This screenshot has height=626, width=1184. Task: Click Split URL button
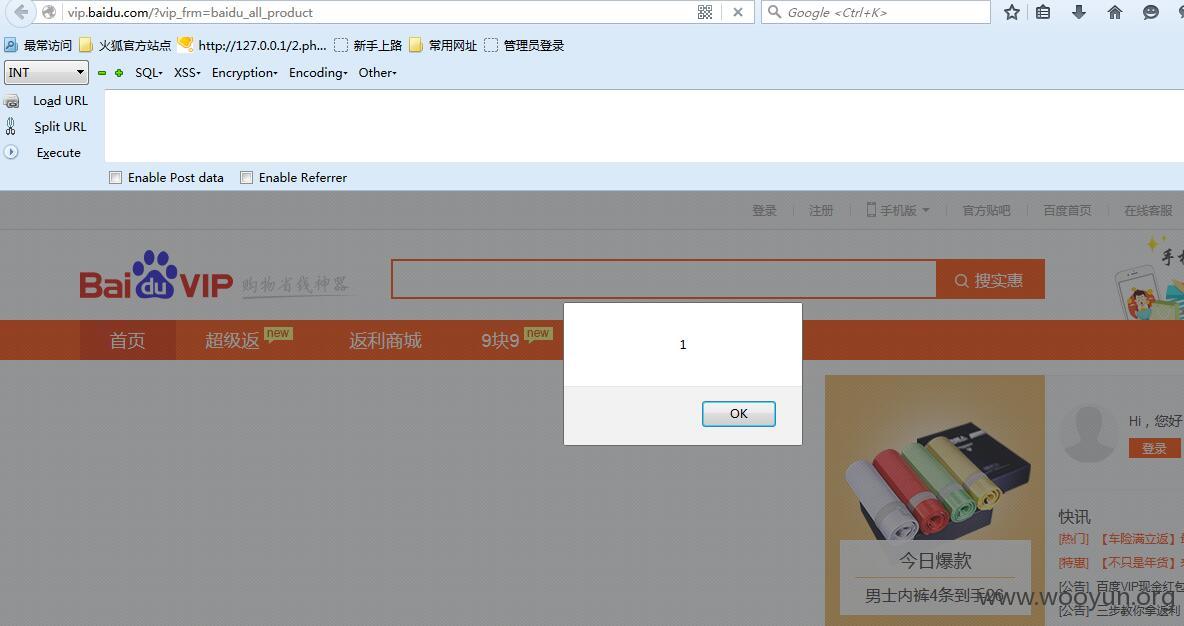[x=60, y=127]
